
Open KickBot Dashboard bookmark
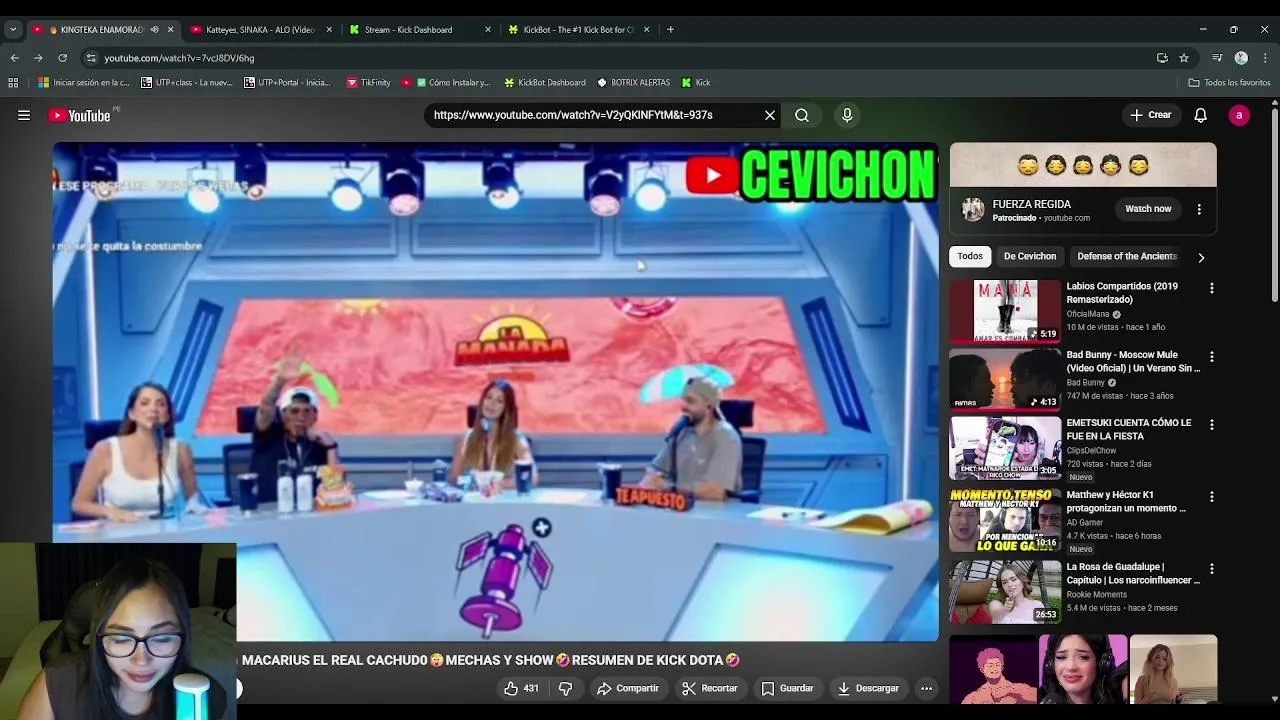[x=545, y=83]
